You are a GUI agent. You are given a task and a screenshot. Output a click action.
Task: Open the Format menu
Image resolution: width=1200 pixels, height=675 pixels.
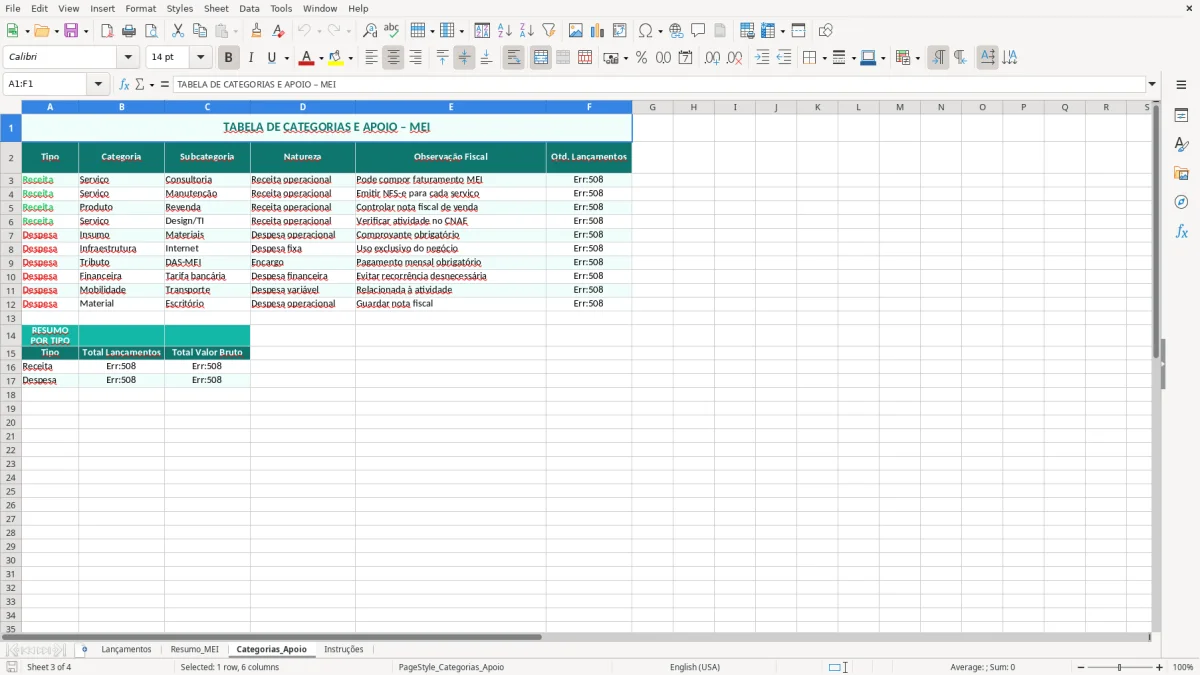point(141,8)
